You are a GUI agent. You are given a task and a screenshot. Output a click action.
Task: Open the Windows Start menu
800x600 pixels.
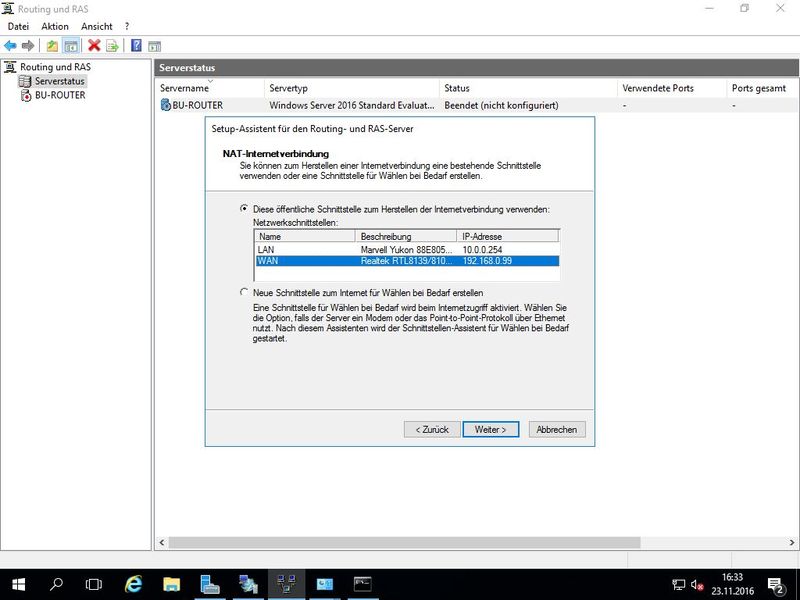point(18,584)
